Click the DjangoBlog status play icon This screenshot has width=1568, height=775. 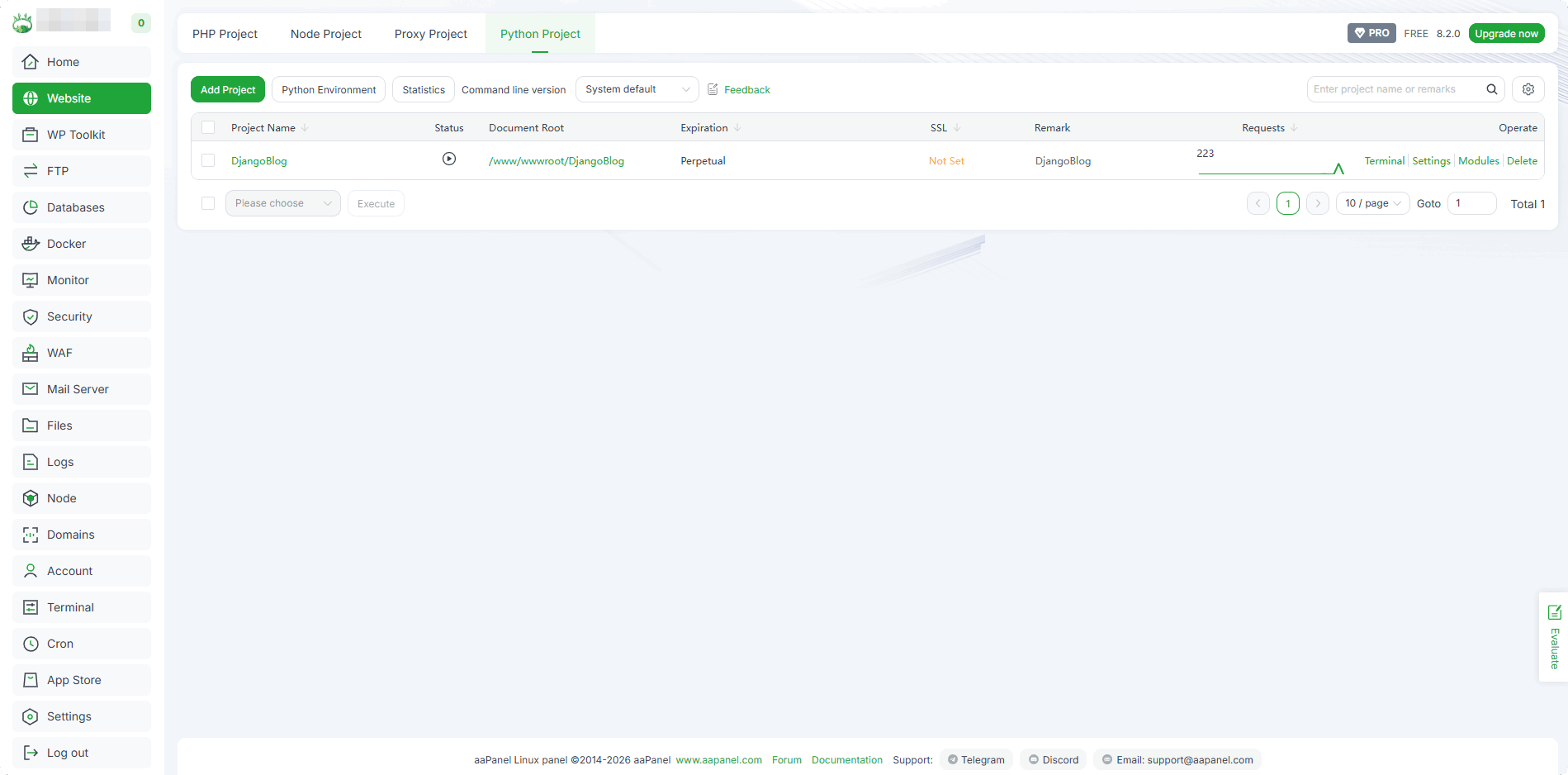click(x=449, y=159)
